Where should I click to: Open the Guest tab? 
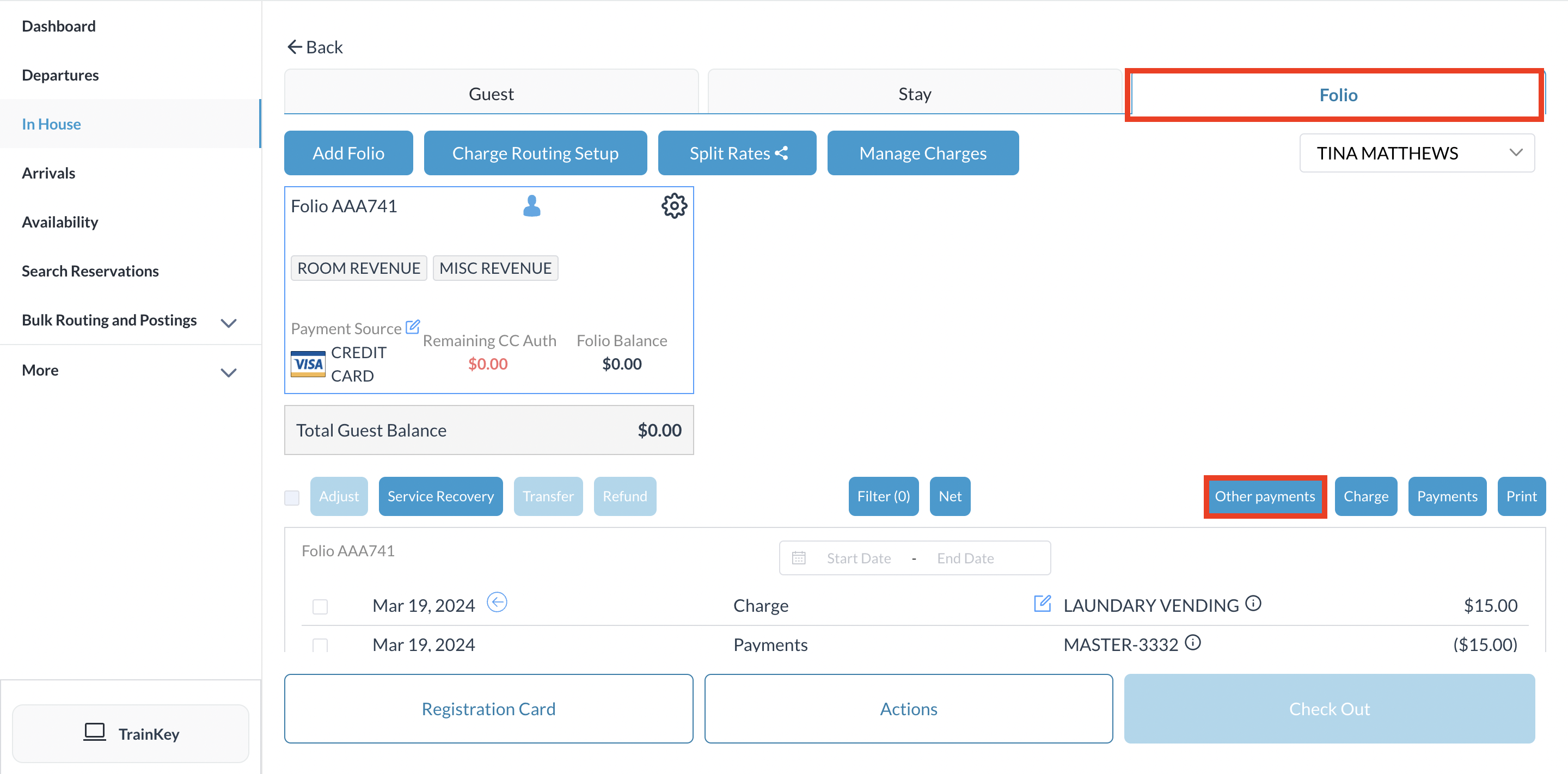coord(491,94)
